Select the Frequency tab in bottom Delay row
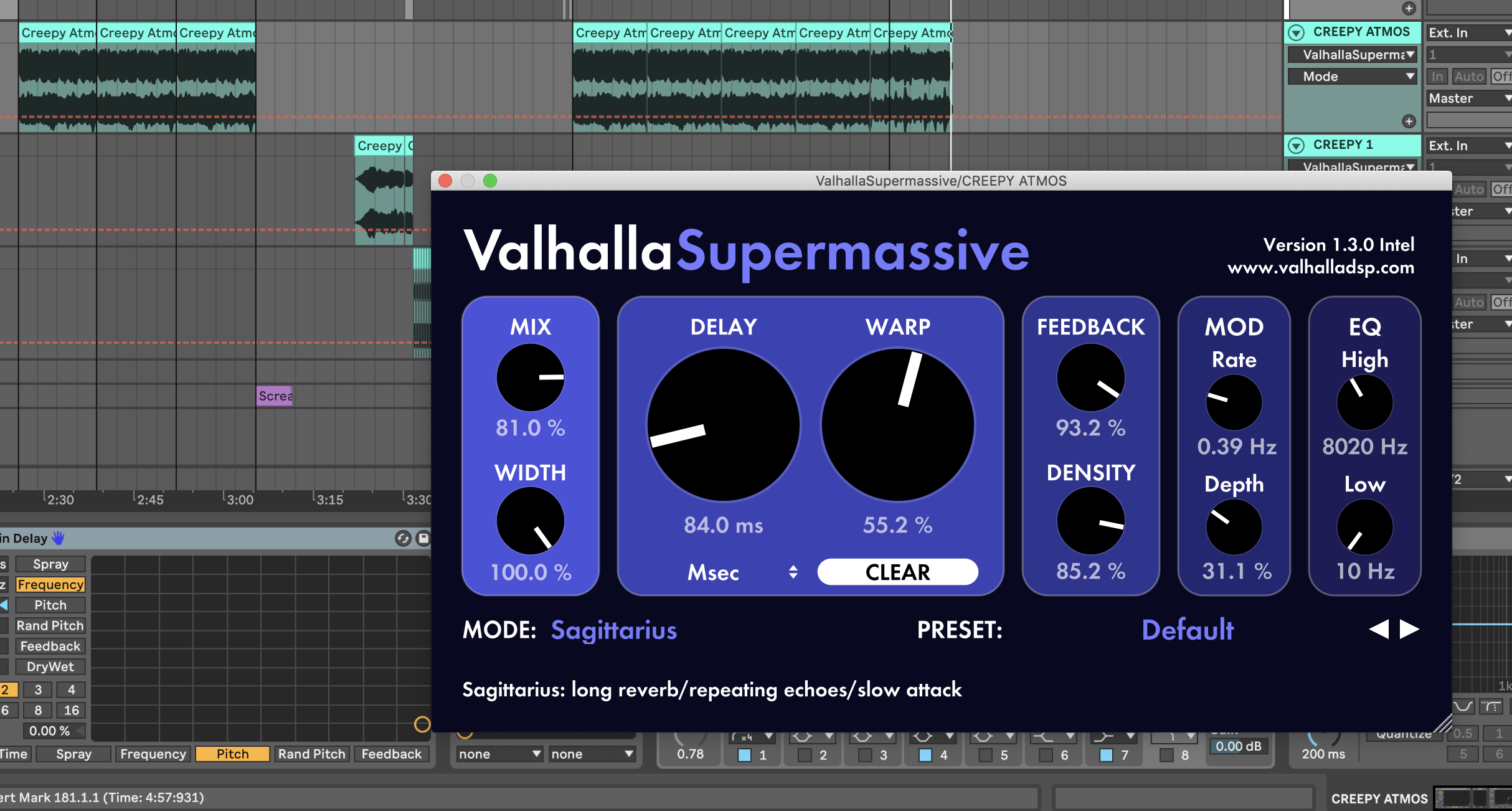The height and width of the screenshot is (811, 1512). pyautogui.click(x=153, y=754)
